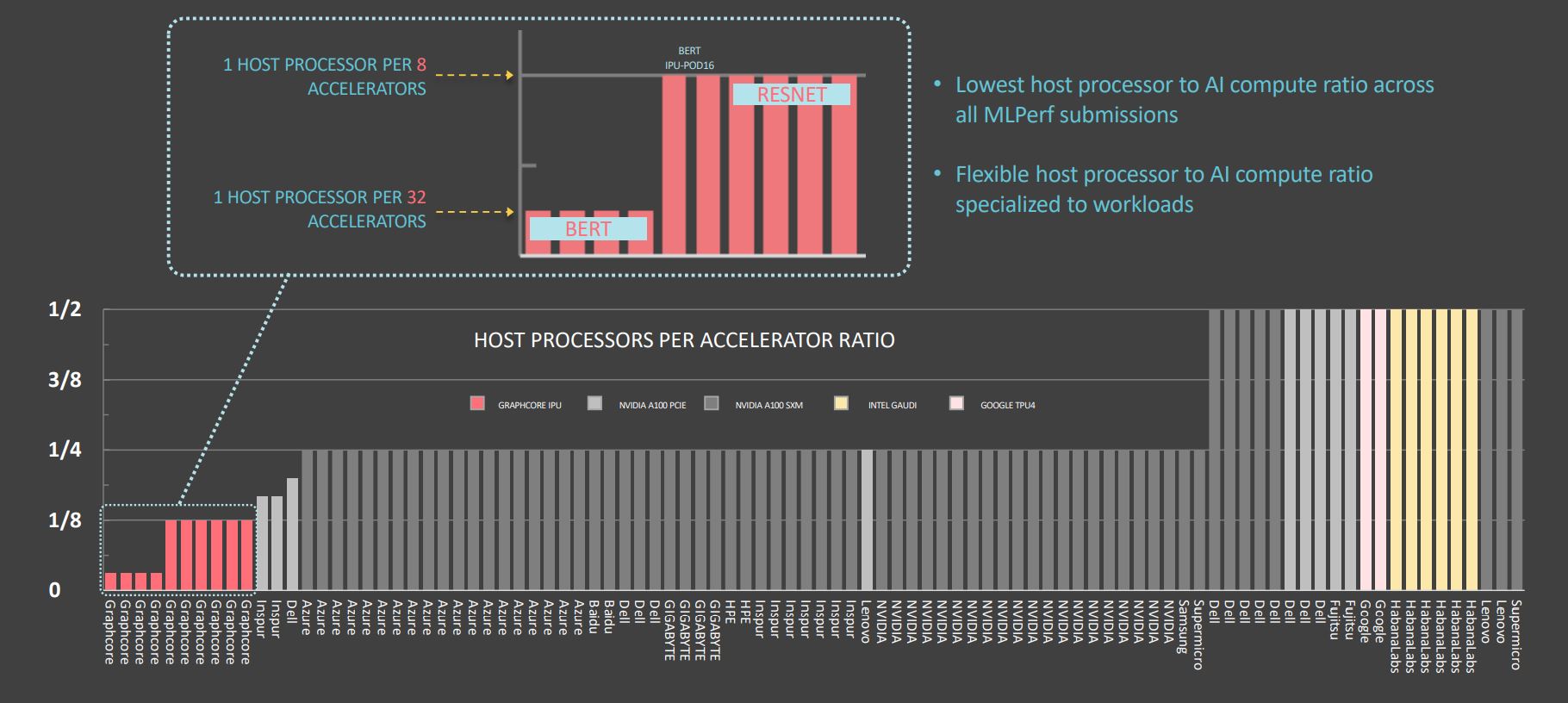Click the bar above the Samsung label
The height and width of the screenshot is (703, 1568).
(x=1184, y=519)
